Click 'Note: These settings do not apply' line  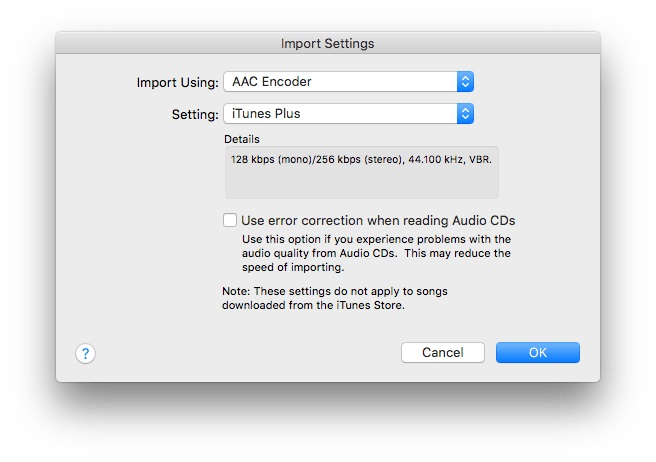point(335,291)
